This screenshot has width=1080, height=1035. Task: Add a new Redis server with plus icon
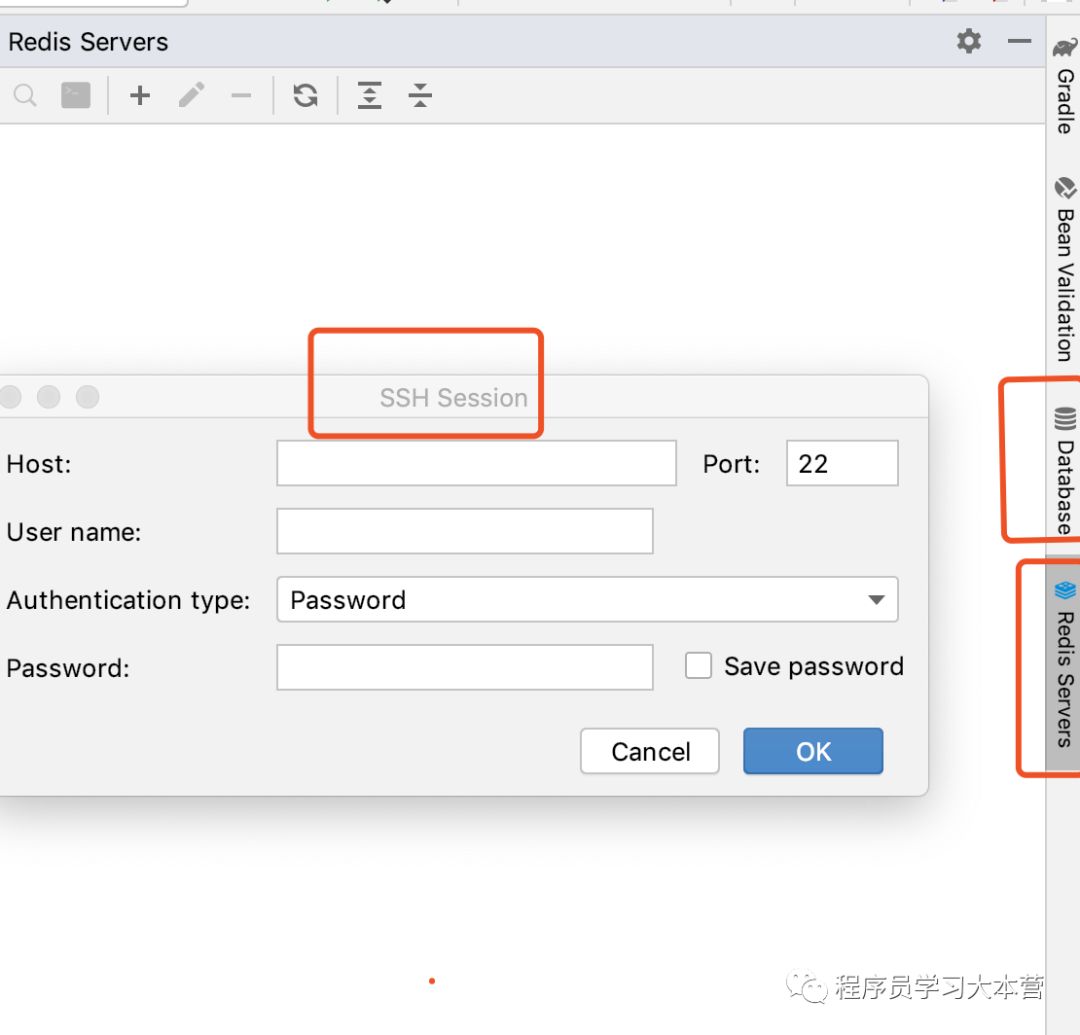coord(140,95)
